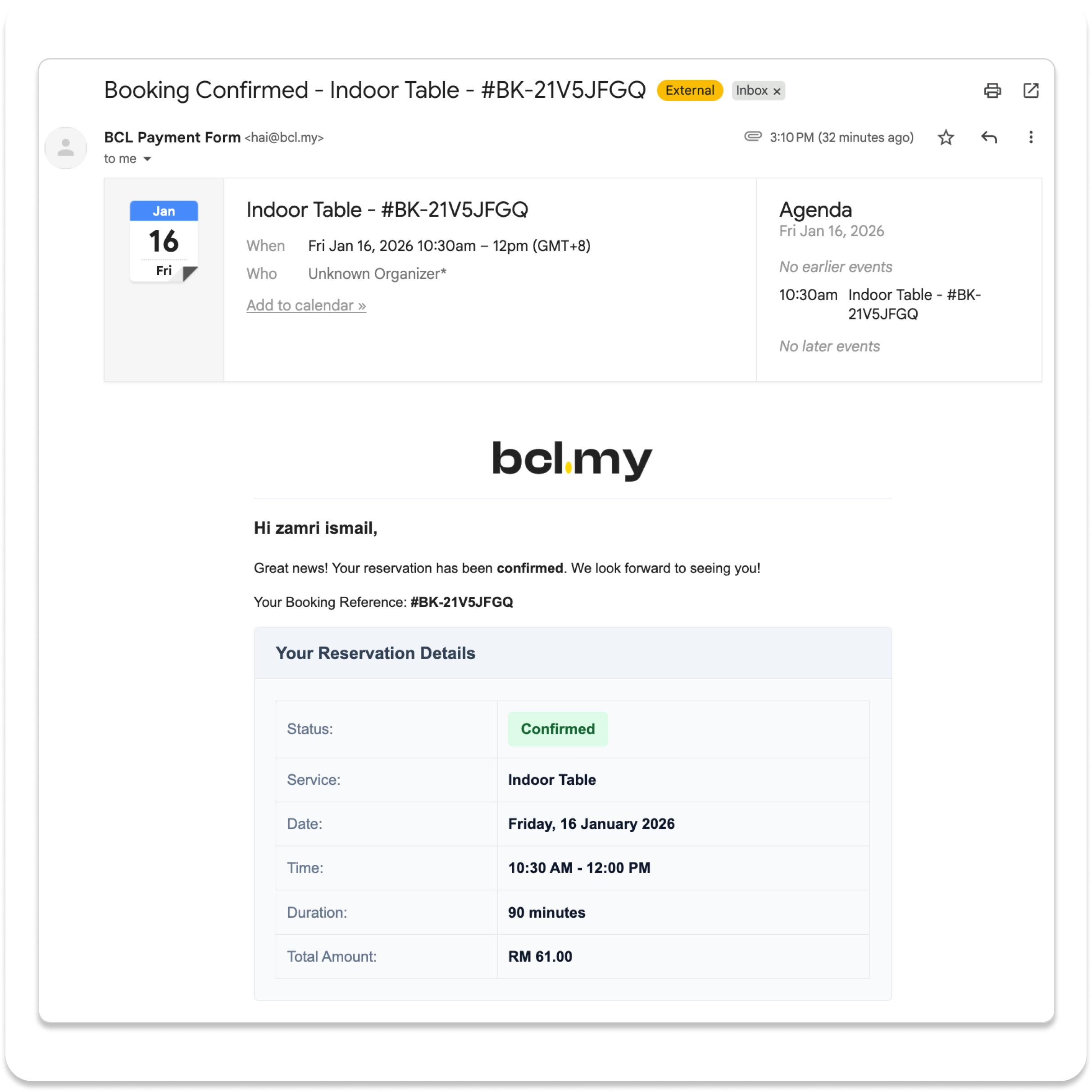Click the bold booking reference #BK-21V5JFGQ

461,602
